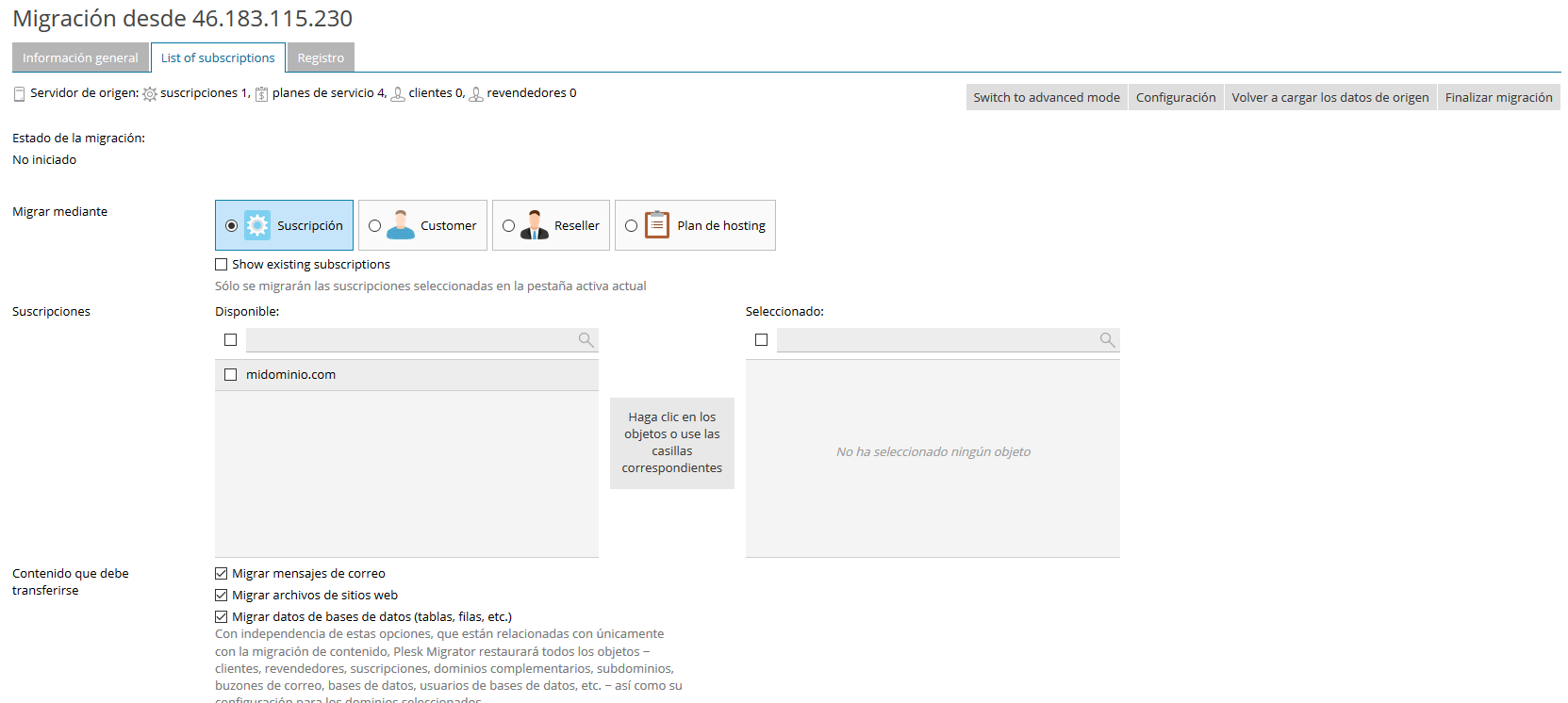Choose the Plan de hosting radio option
The width and height of the screenshot is (1568, 703).
click(632, 226)
